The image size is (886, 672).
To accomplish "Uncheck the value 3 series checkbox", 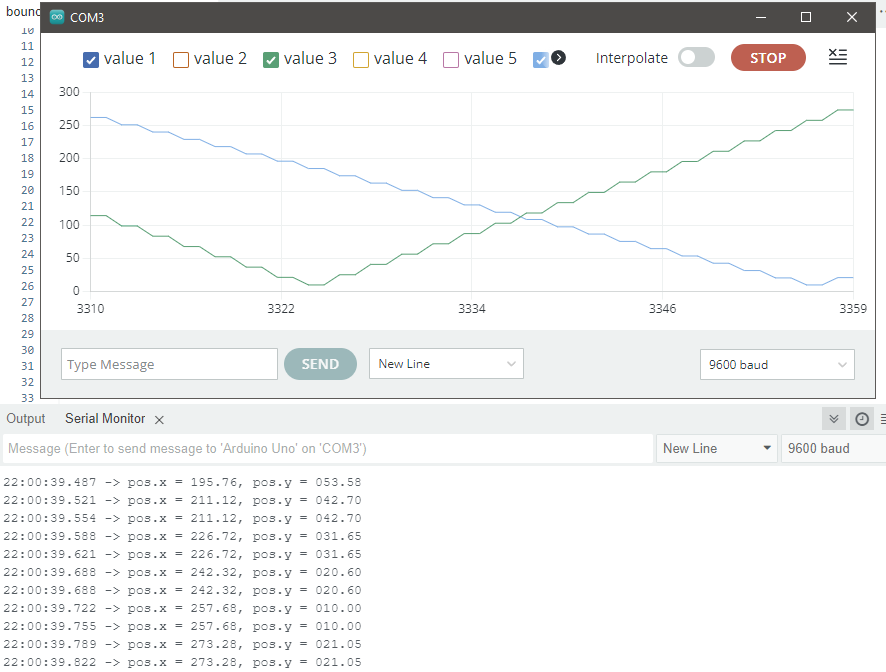I will point(271,60).
